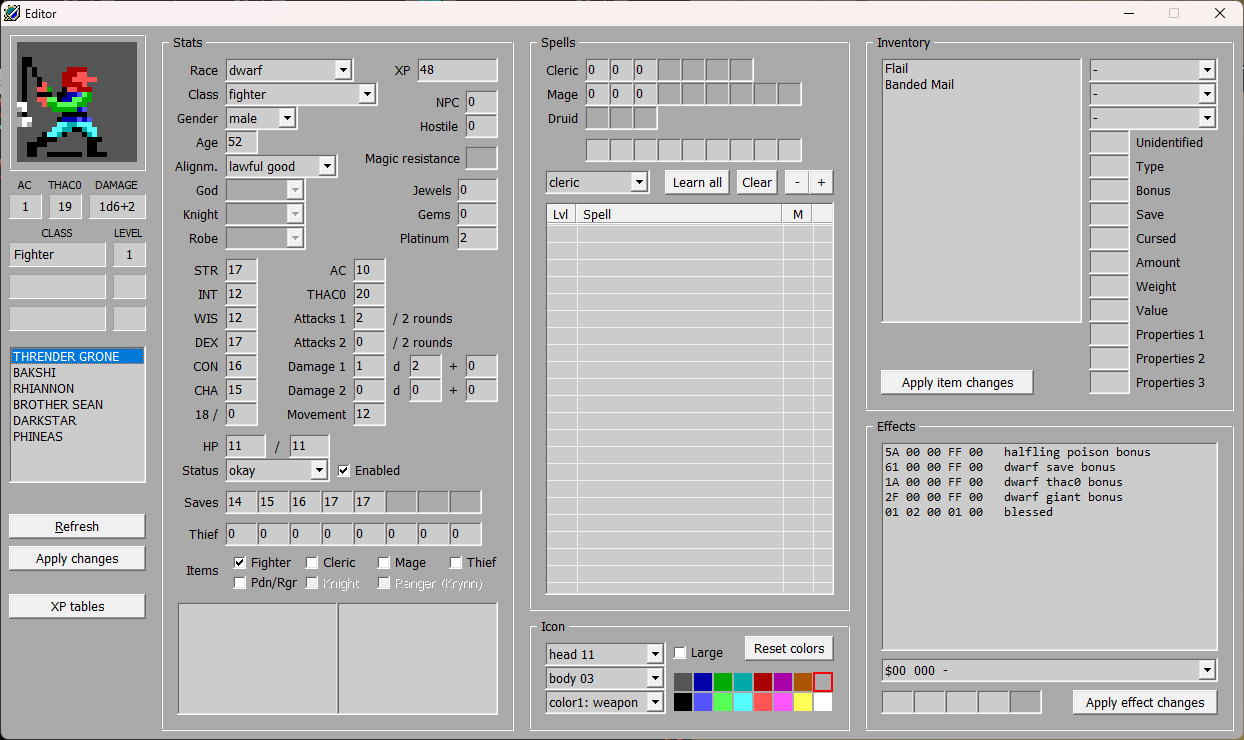Click the character portrait sprite thumbnail

click(x=77, y=102)
